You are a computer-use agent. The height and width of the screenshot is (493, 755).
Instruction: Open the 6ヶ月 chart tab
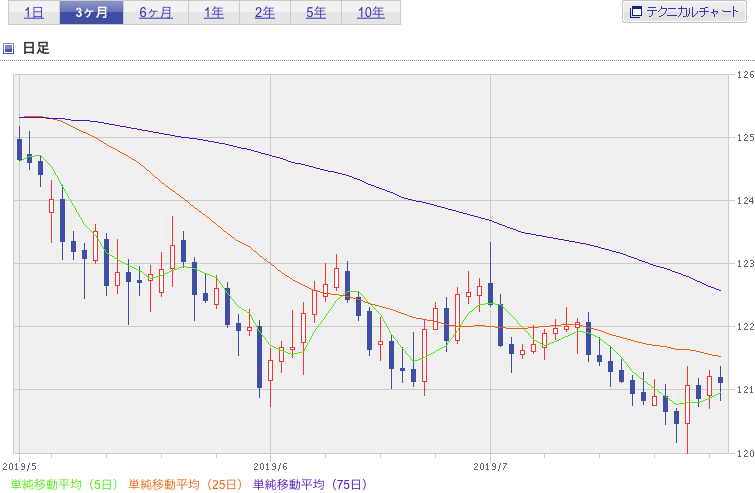156,13
